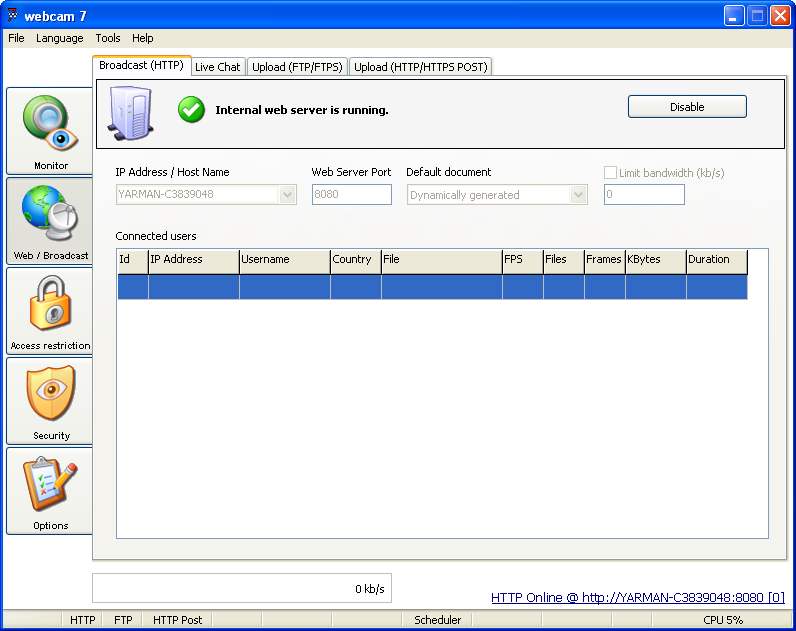The height and width of the screenshot is (631, 796).
Task: Switch to the Broadcast (HTTP) tab
Action: (142, 65)
